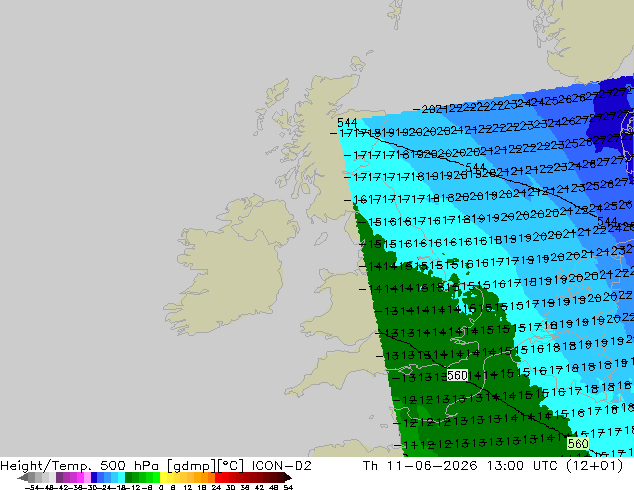Click the '-42' legend value
Screen dimensions: 634x490
coord(61,487)
